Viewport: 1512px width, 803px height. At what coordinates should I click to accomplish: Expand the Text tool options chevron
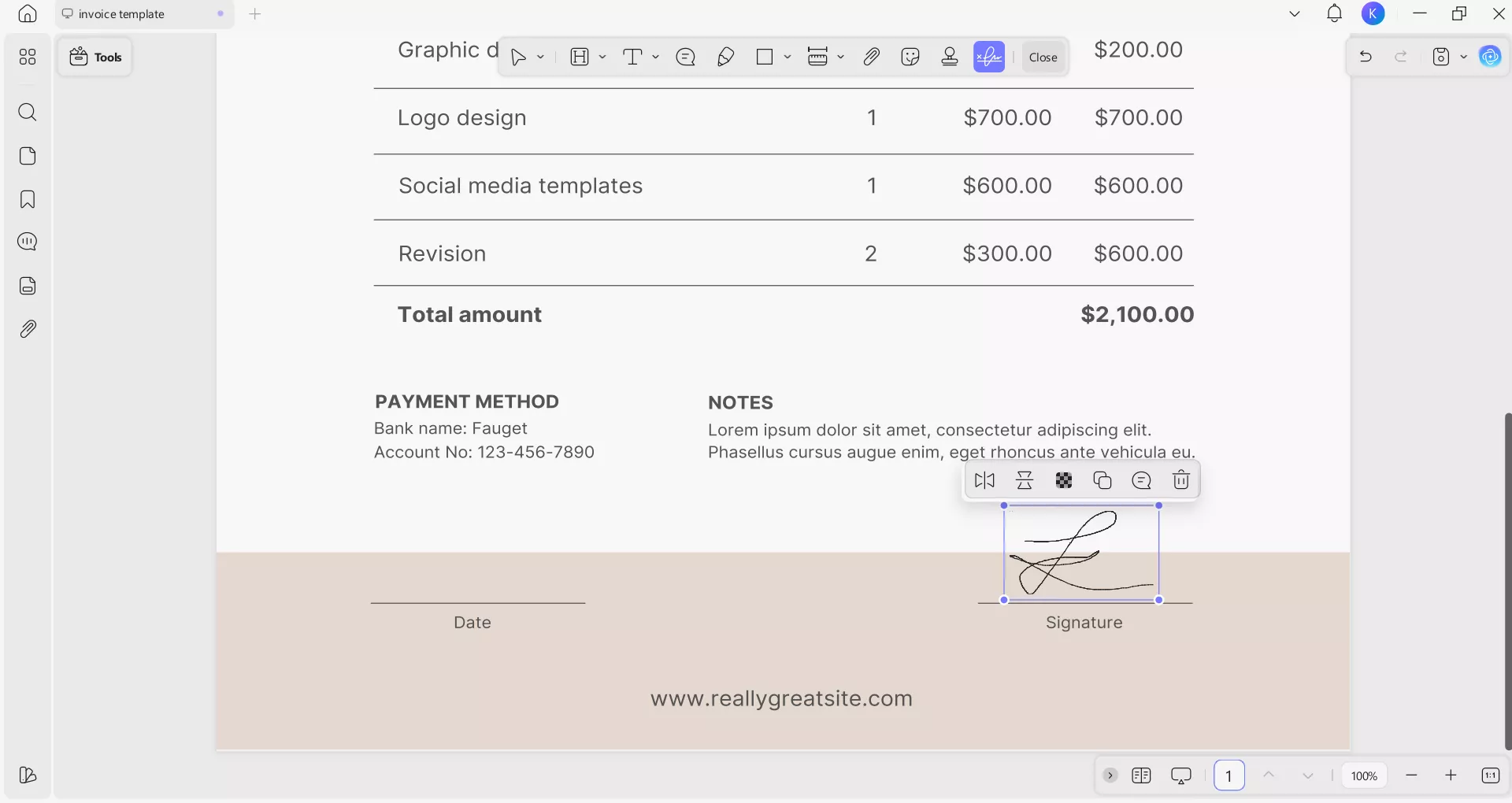[656, 57]
